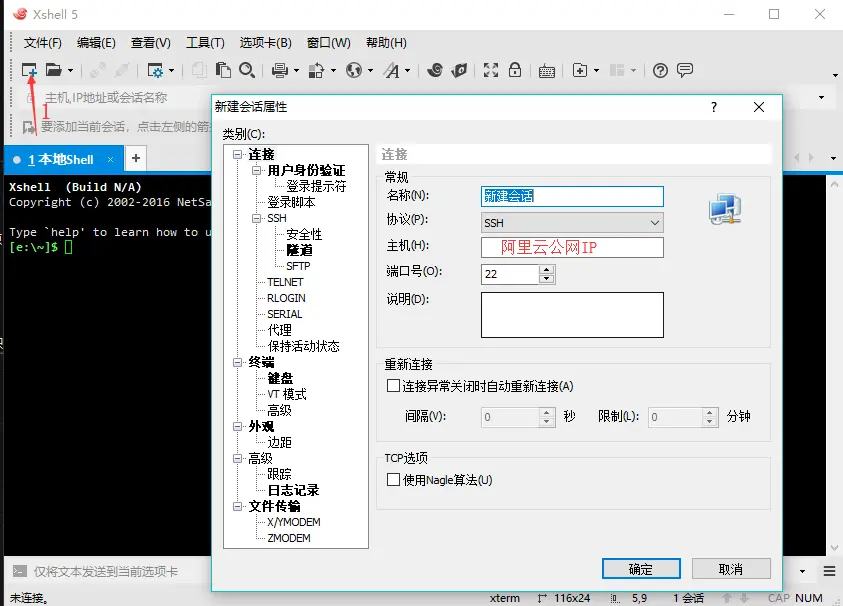Click the add current session bookmark icon
The image size is (843, 606).
29,127
